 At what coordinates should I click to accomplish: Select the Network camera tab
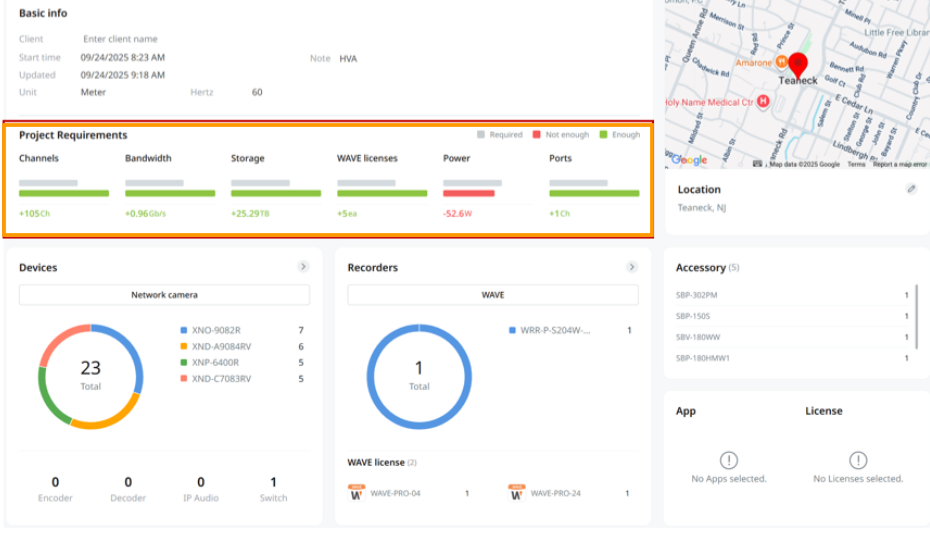click(164, 295)
